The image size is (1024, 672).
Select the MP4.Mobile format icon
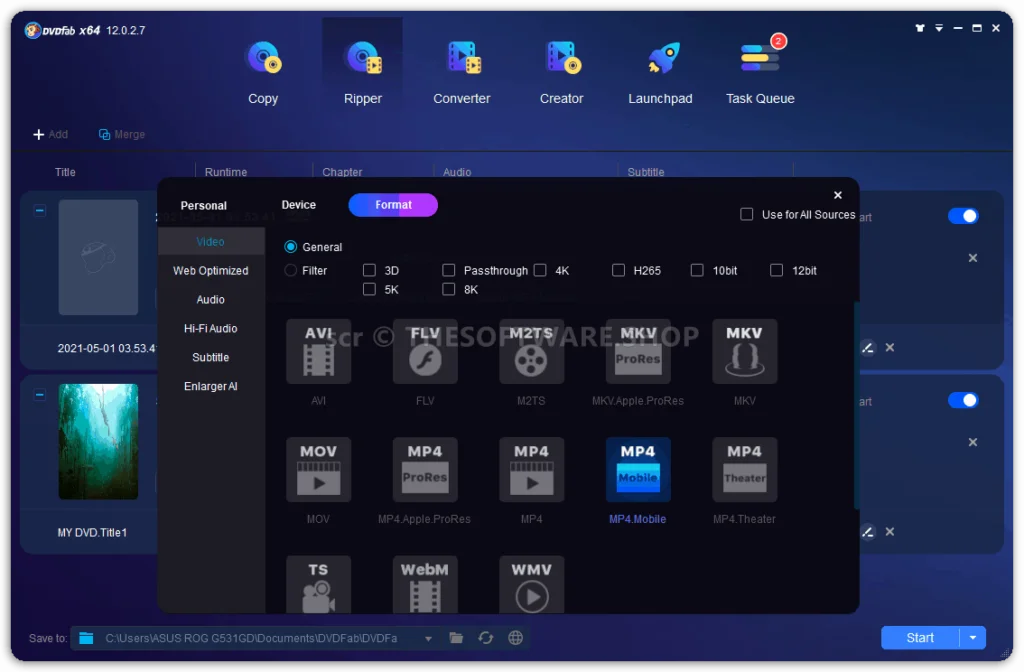click(x=638, y=470)
